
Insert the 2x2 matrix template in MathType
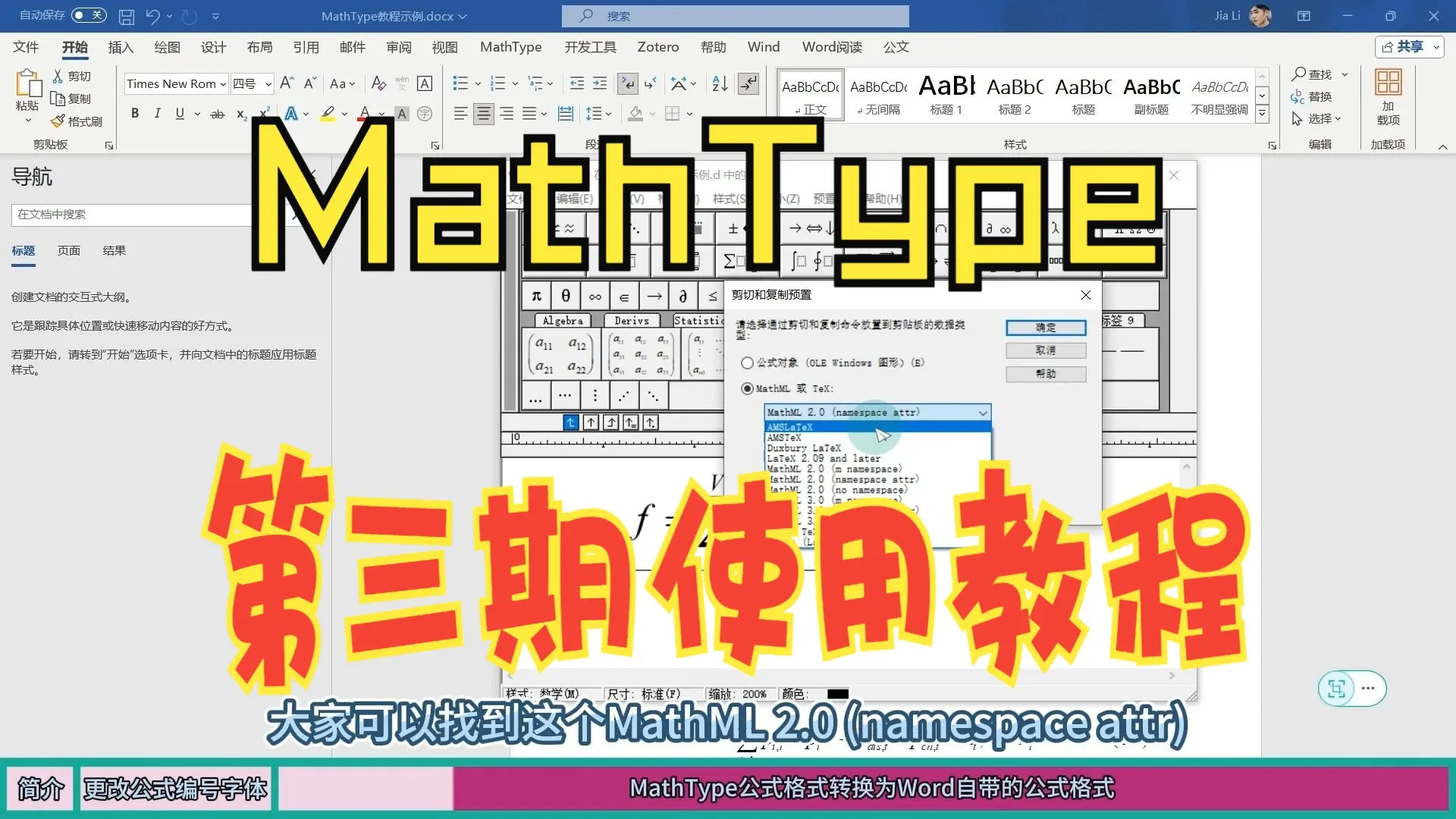pos(561,355)
